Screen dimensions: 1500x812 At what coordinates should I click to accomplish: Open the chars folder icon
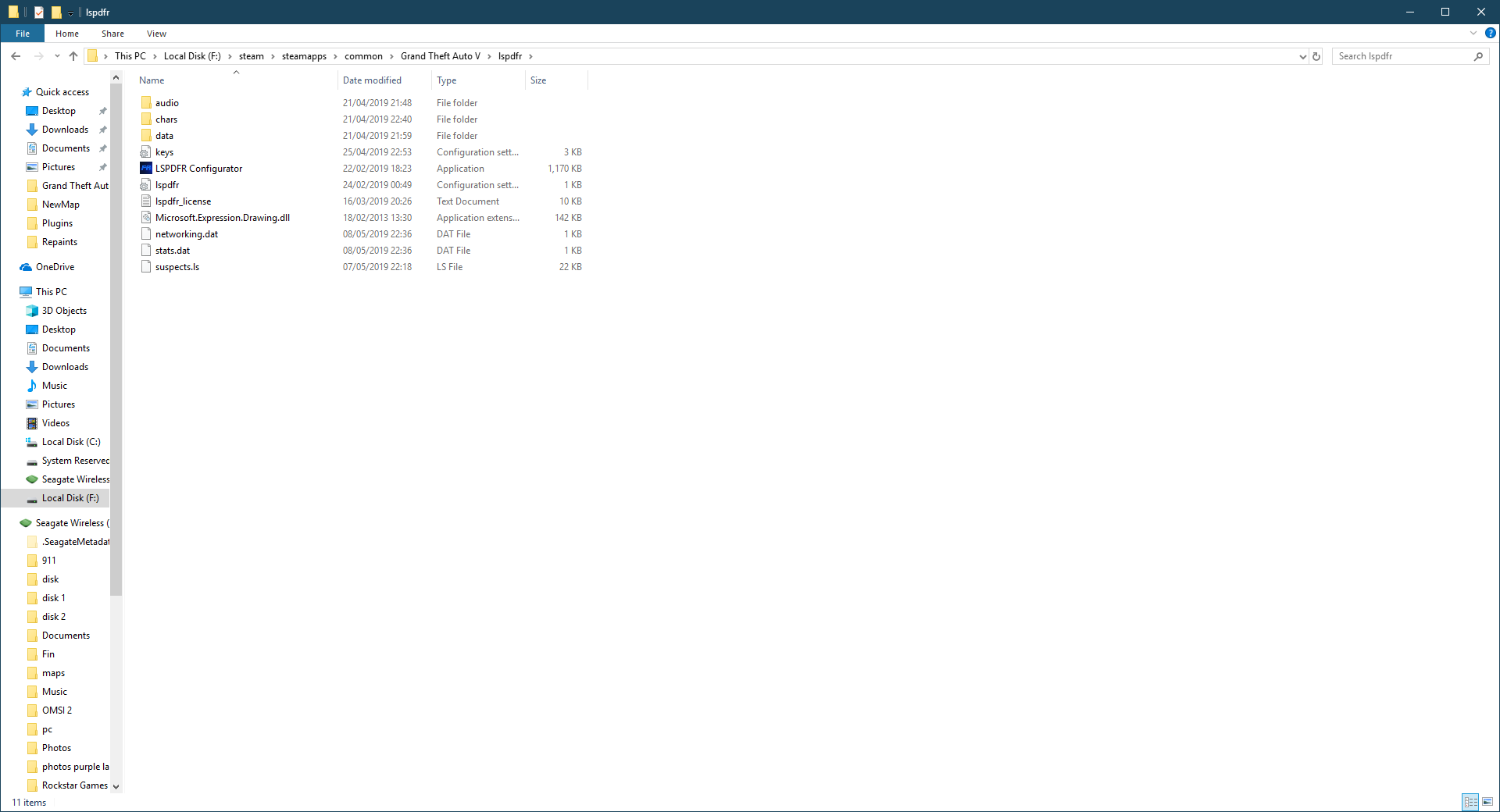click(x=146, y=119)
